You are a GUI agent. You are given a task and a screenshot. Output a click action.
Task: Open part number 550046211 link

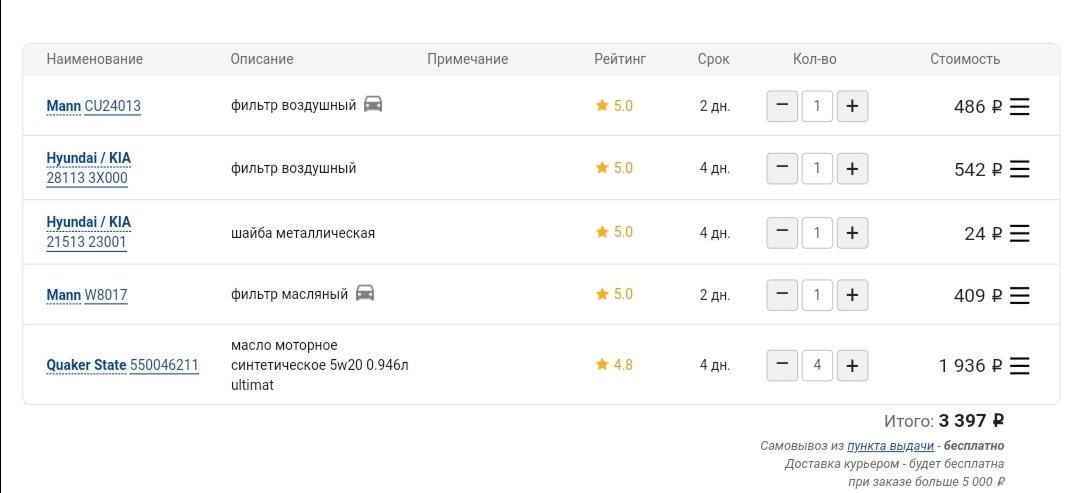pos(164,365)
